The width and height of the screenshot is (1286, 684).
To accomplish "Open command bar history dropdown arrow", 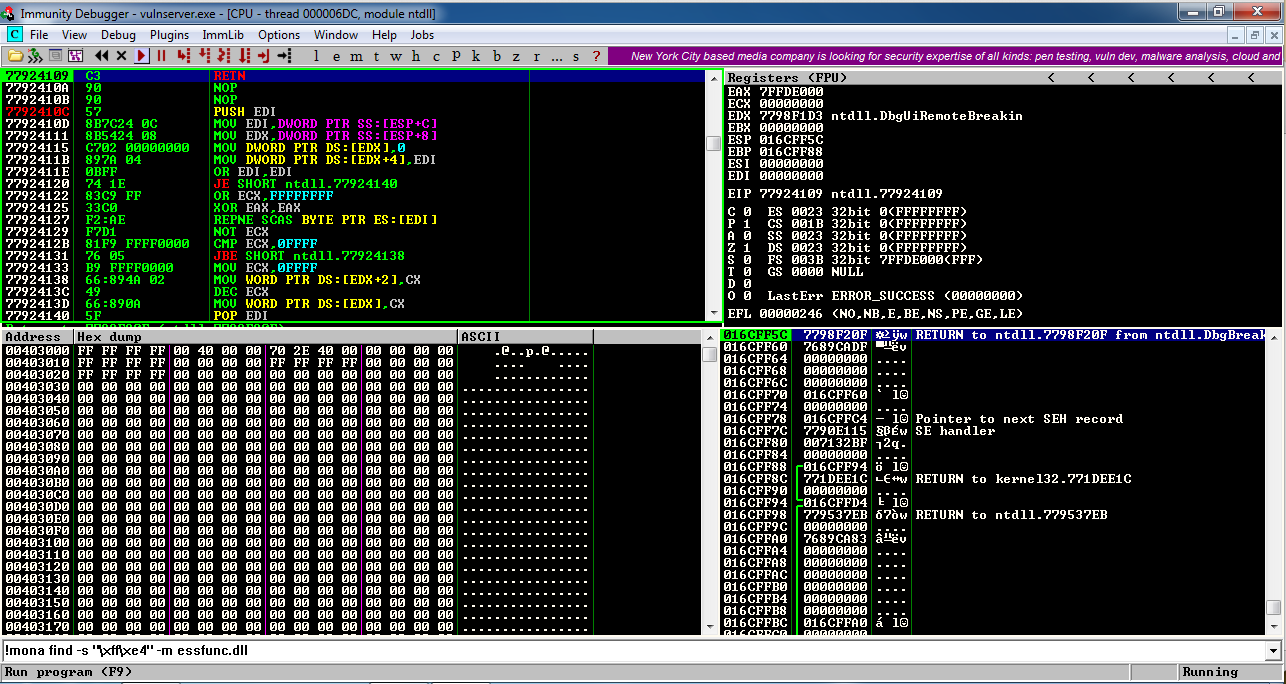I will (1273, 651).
